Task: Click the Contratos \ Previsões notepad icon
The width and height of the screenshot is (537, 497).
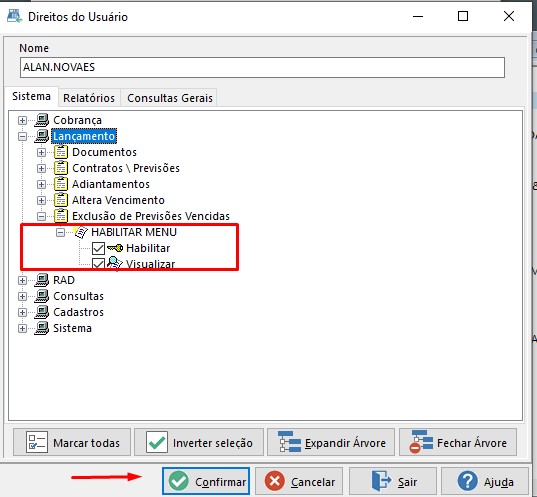Action: click(61, 168)
